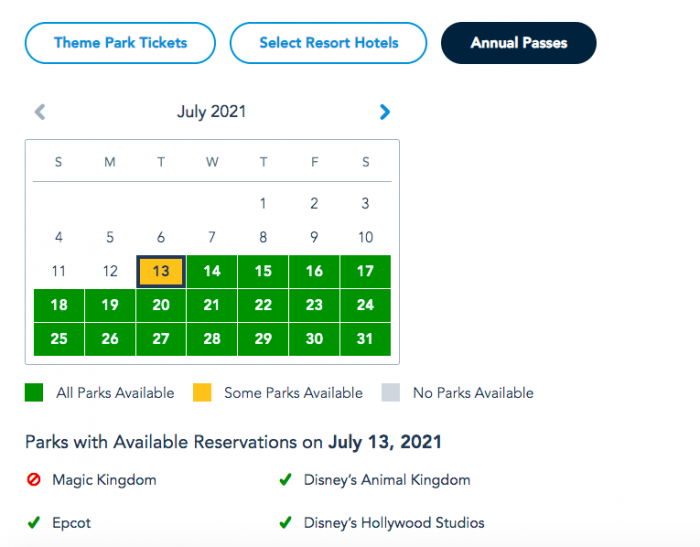Select July 13 on the calendar

(161, 271)
